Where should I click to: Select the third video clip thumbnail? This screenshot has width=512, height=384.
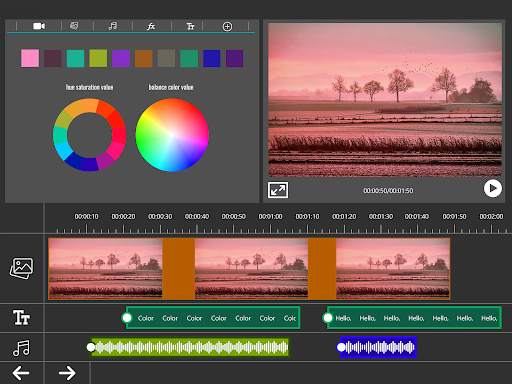pos(393,268)
